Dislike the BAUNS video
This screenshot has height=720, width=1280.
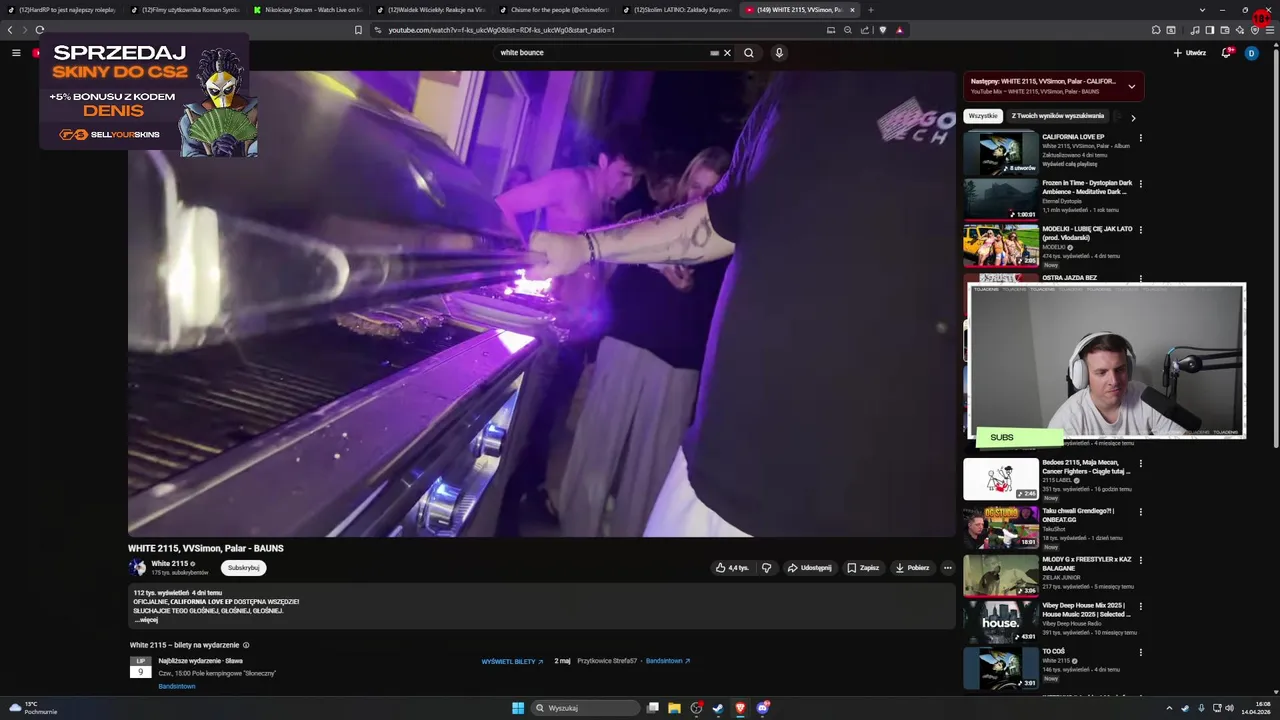[x=767, y=568]
